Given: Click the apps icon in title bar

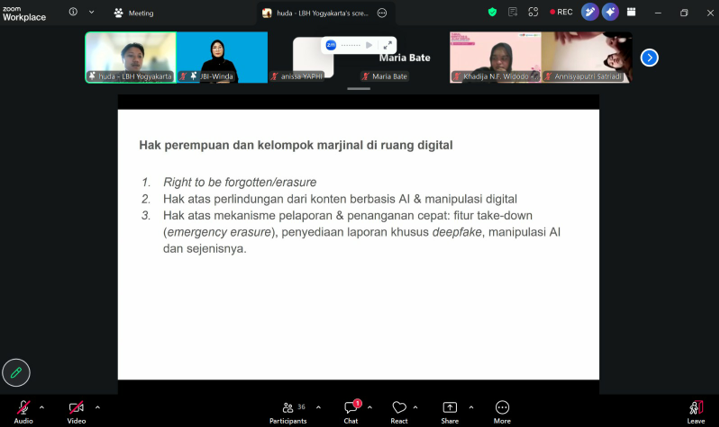Looking at the screenshot, I should 533,12.
